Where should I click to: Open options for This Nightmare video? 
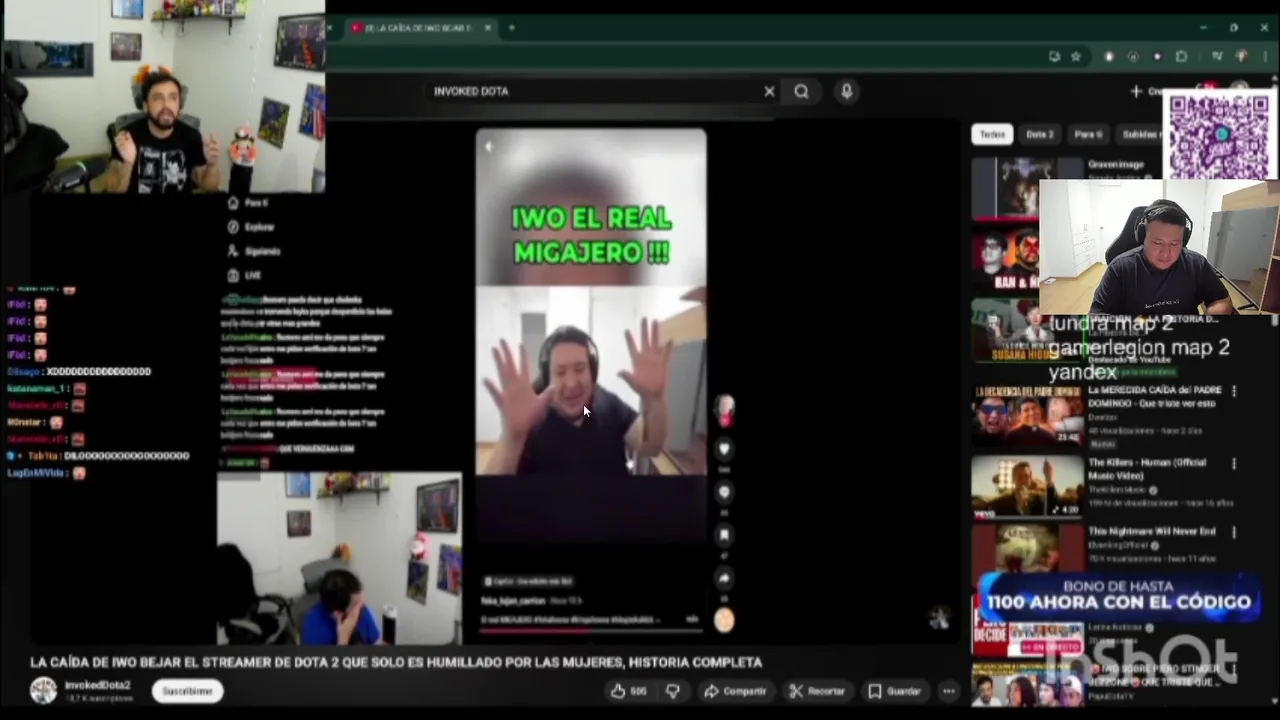pyautogui.click(x=1234, y=532)
